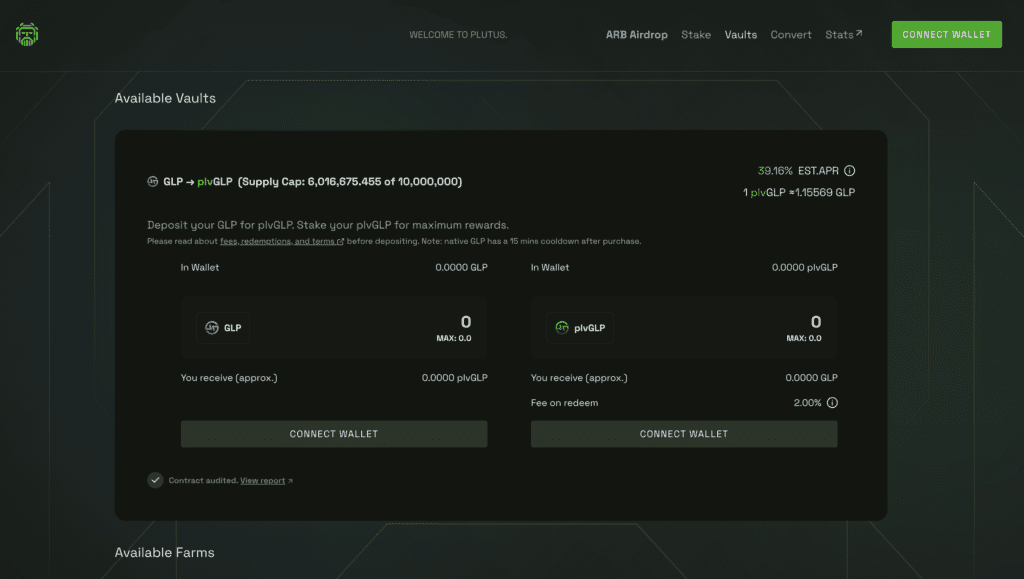Click the 'Contract audited.' text
1024x579 pixels.
click(203, 480)
